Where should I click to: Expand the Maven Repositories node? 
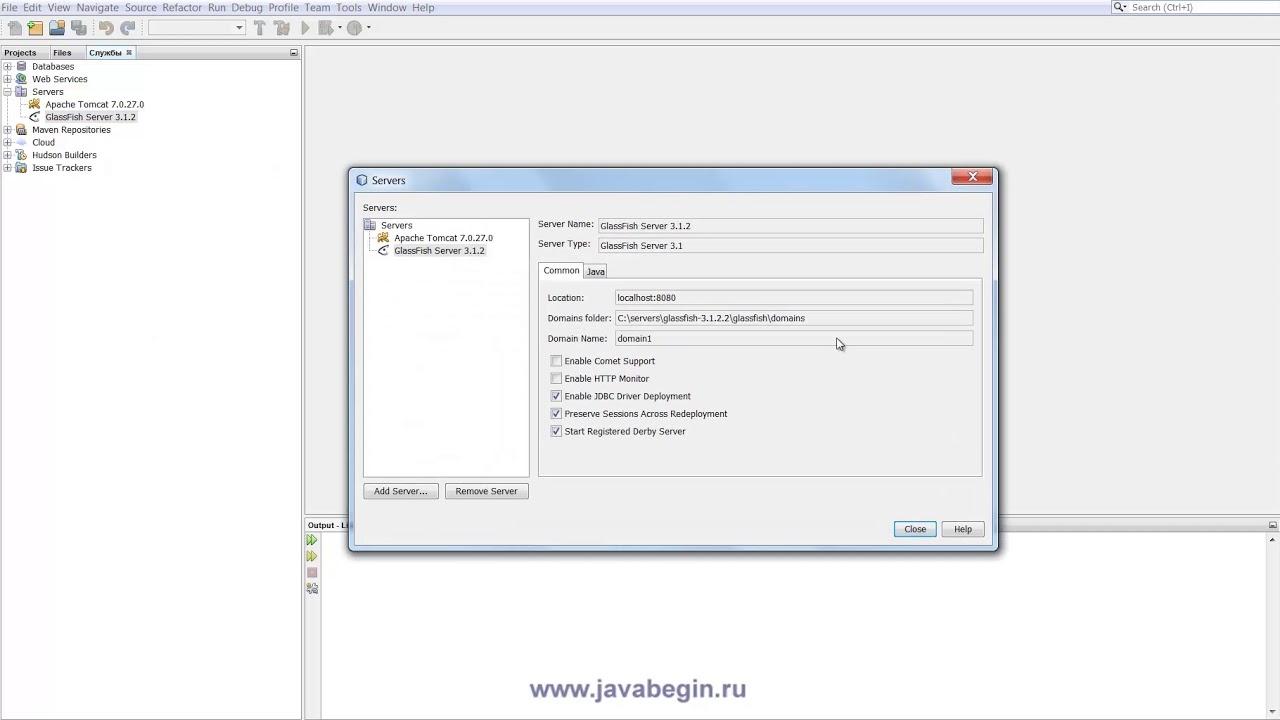7,130
